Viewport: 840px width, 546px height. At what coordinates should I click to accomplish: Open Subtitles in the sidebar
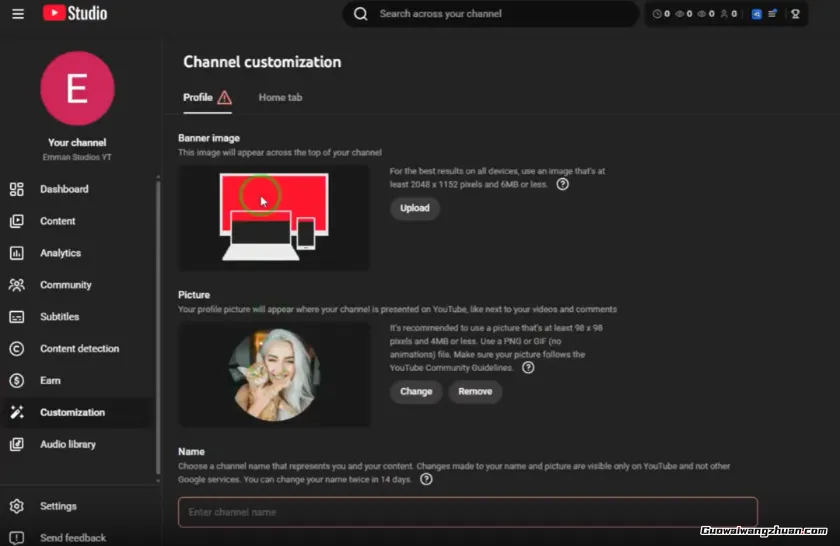pos(59,317)
